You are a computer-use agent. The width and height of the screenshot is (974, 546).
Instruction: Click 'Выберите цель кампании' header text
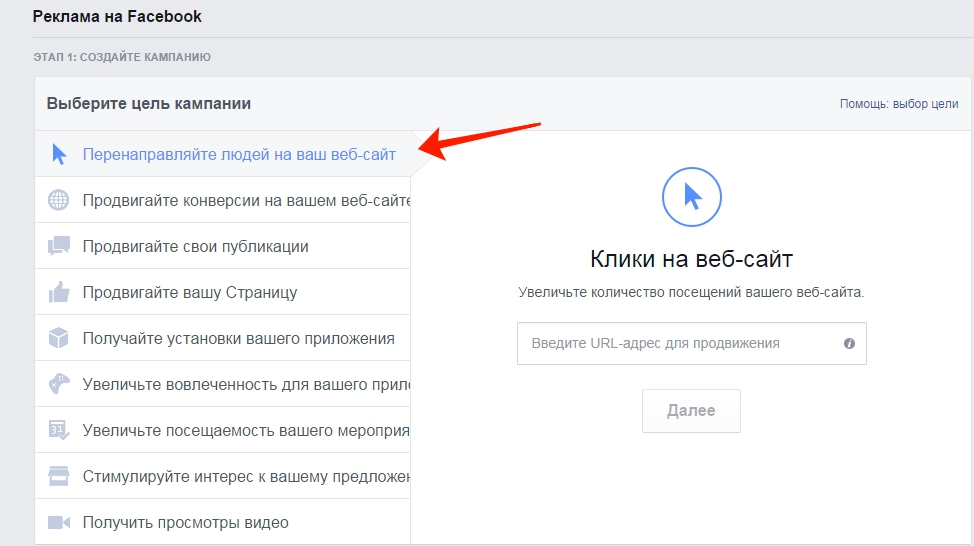point(148,103)
